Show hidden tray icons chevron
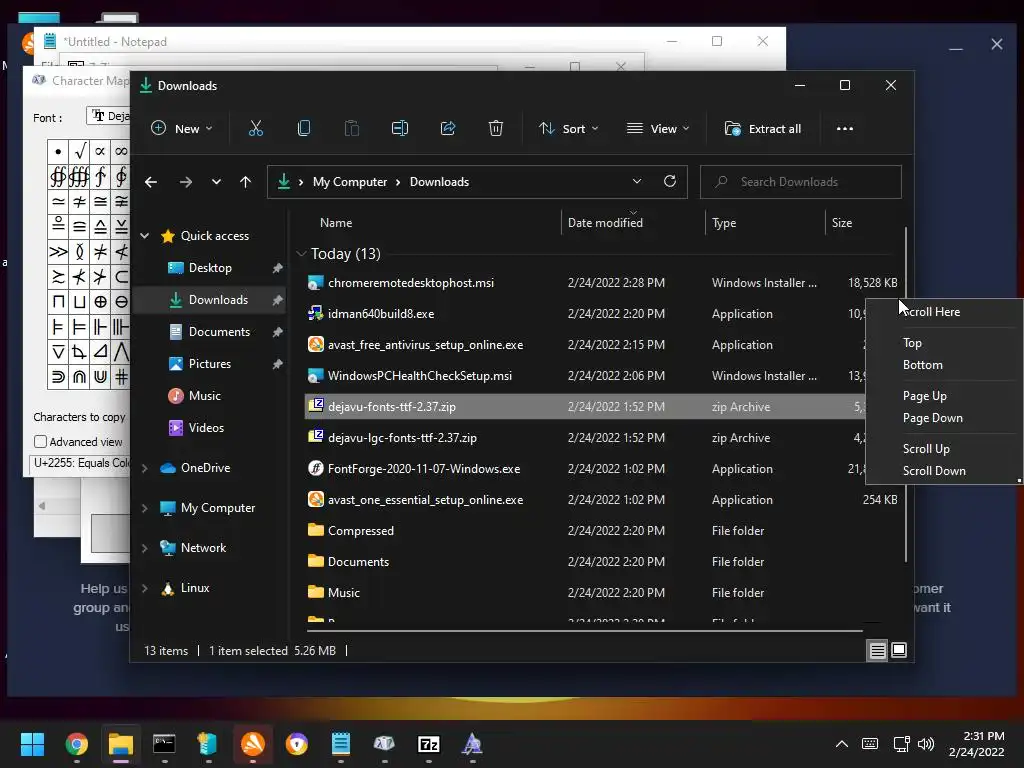The width and height of the screenshot is (1024, 768). coord(842,744)
